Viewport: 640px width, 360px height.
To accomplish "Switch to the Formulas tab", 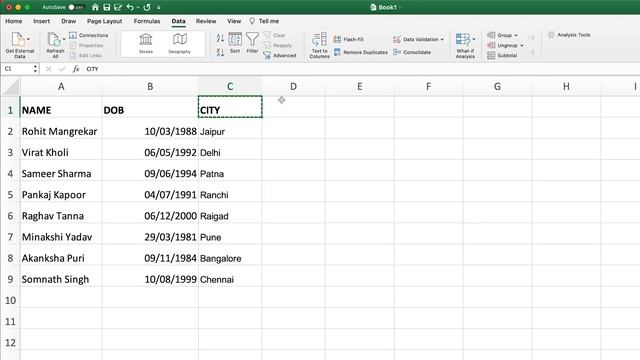I will click(x=147, y=21).
